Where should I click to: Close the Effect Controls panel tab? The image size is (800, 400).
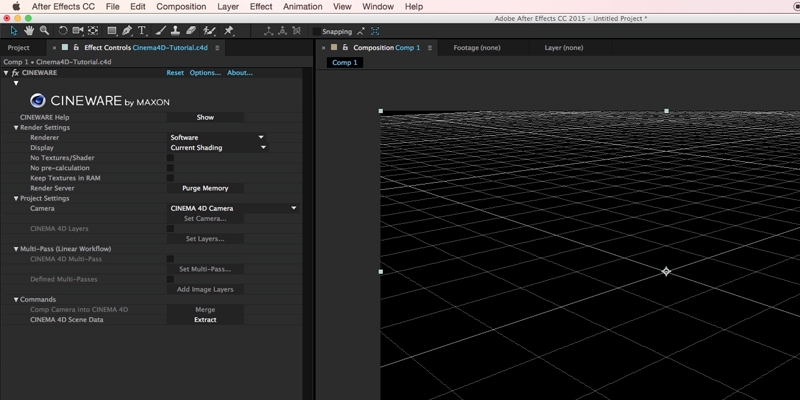pyautogui.click(x=55, y=48)
